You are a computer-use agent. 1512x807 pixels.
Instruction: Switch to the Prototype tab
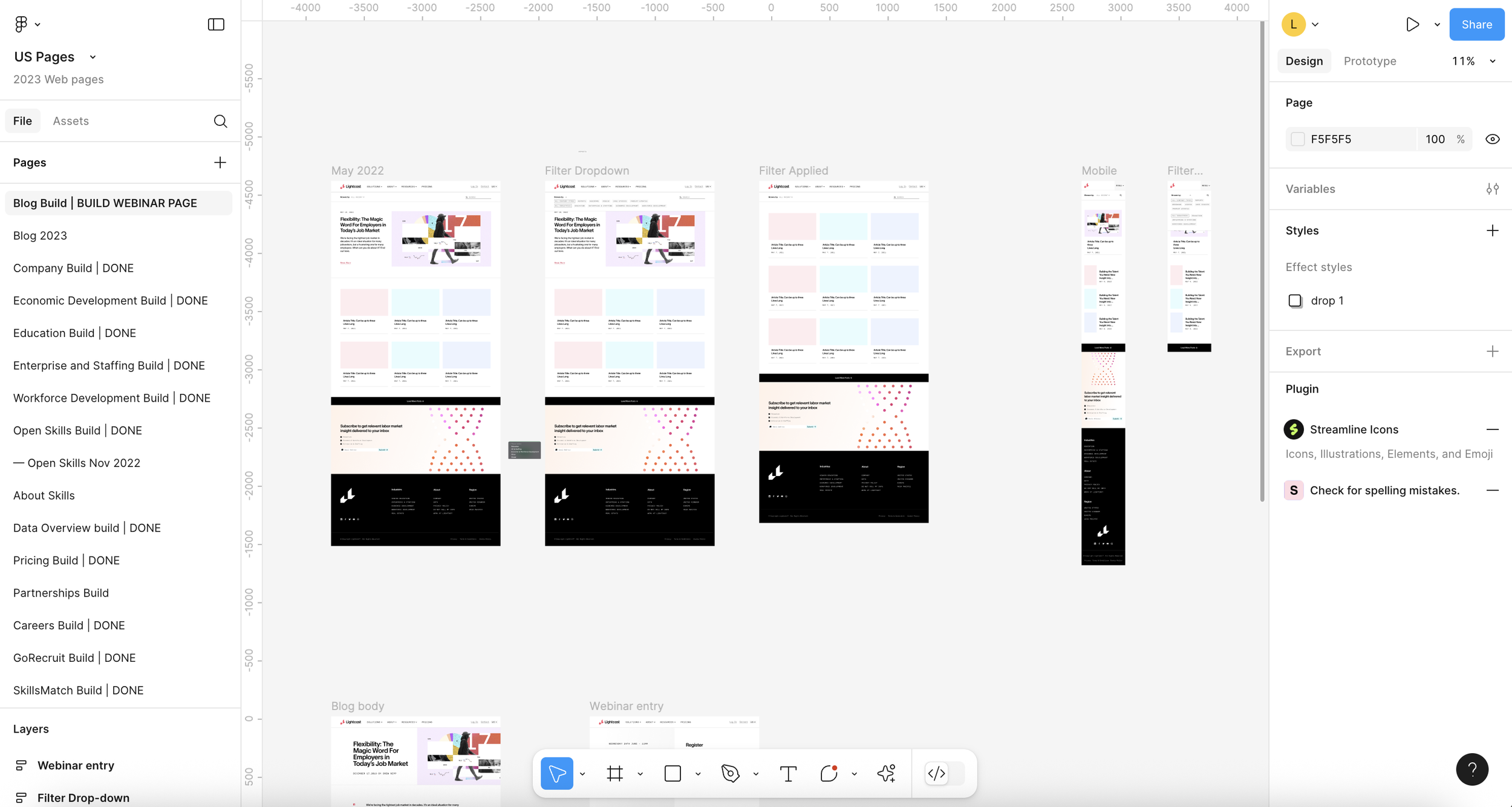[x=1369, y=61]
